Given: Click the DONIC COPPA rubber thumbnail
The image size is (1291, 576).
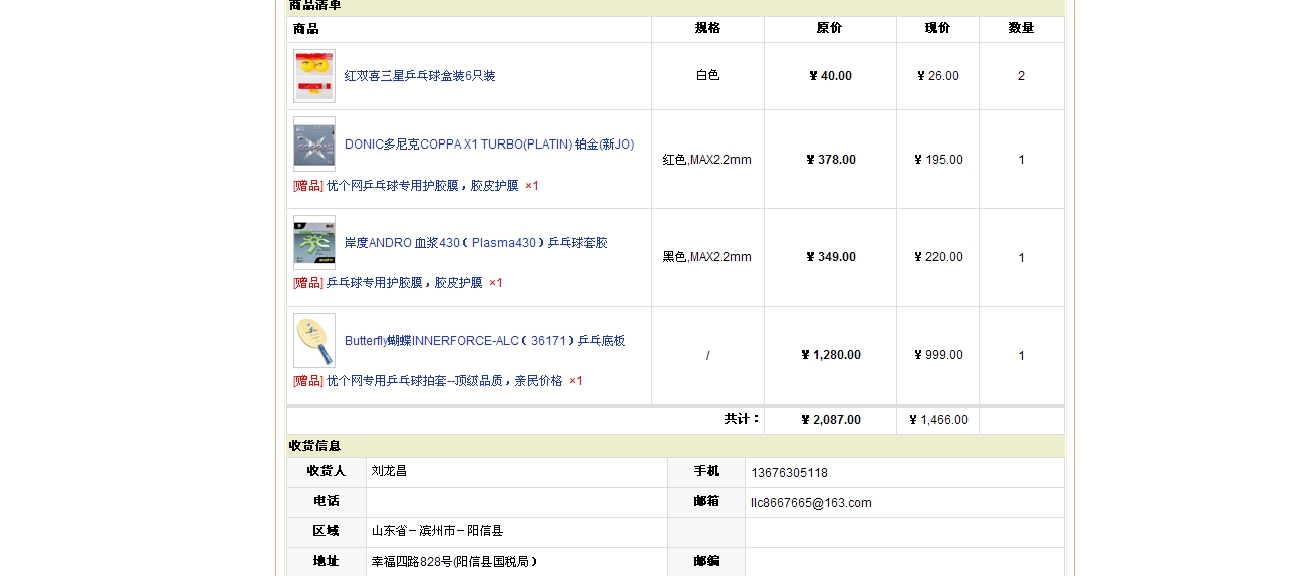Looking at the screenshot, I should coord(314,144).
